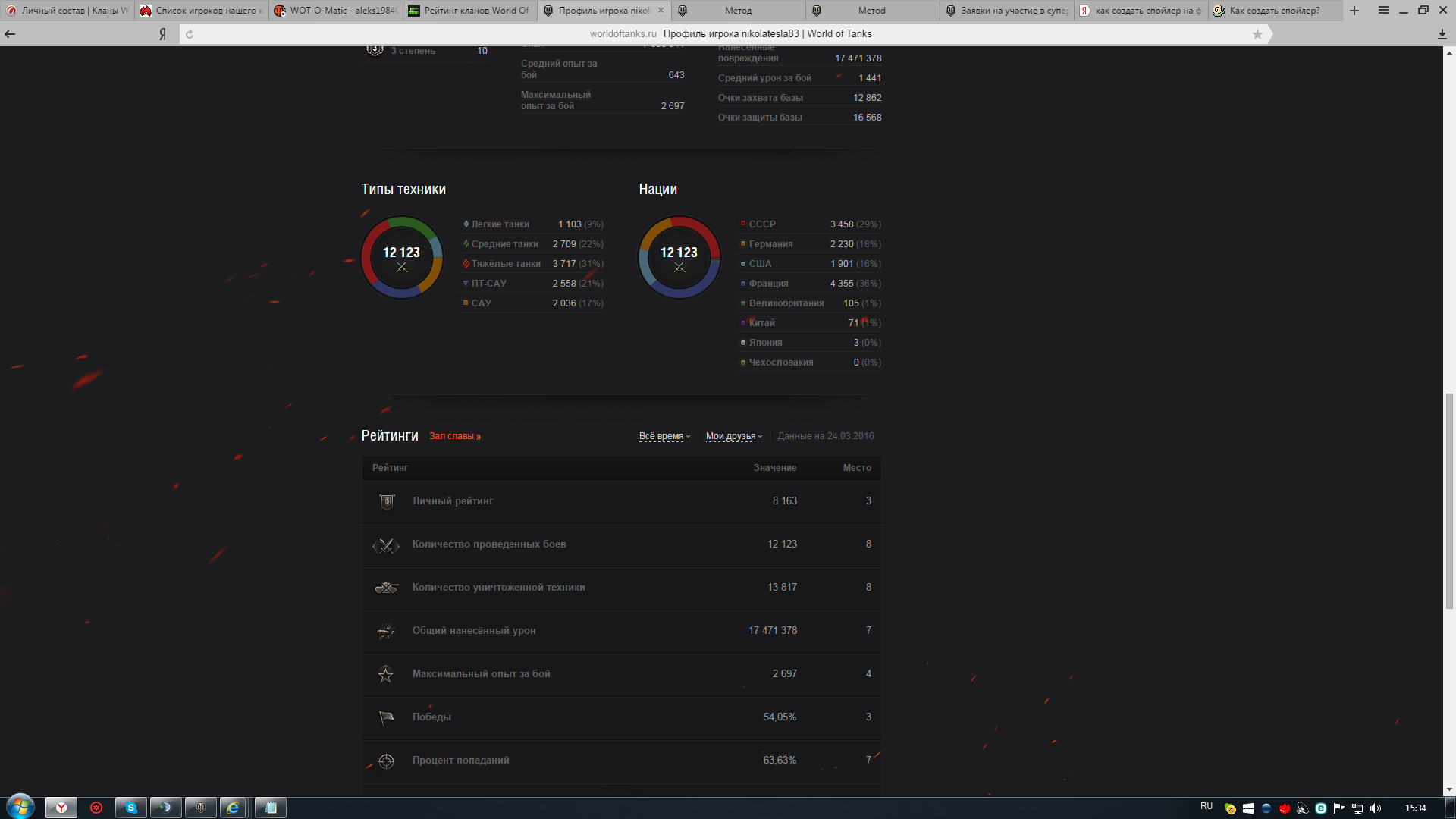
Task: Click the 15:34 clock in tray
Action: tap(1415, 808)
